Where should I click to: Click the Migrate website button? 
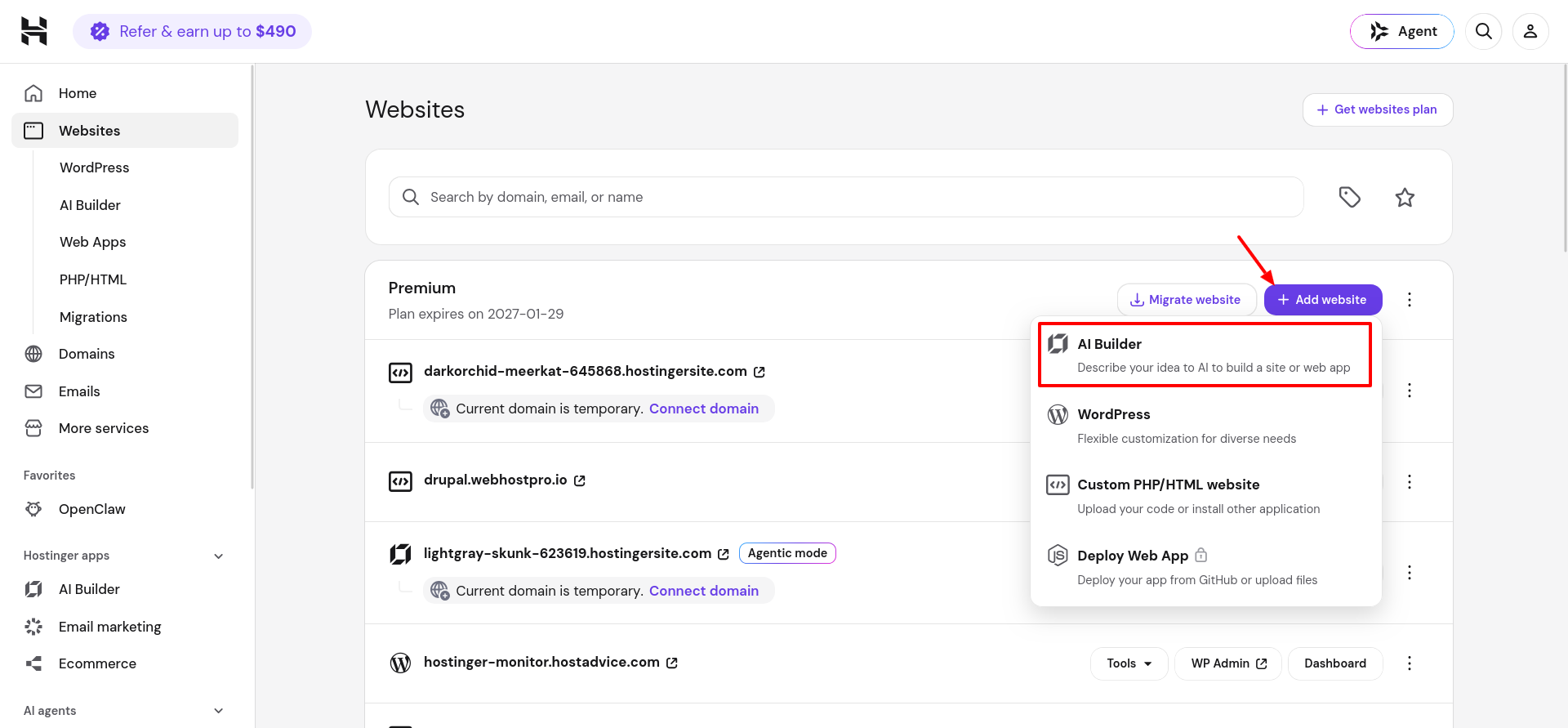1187,300
